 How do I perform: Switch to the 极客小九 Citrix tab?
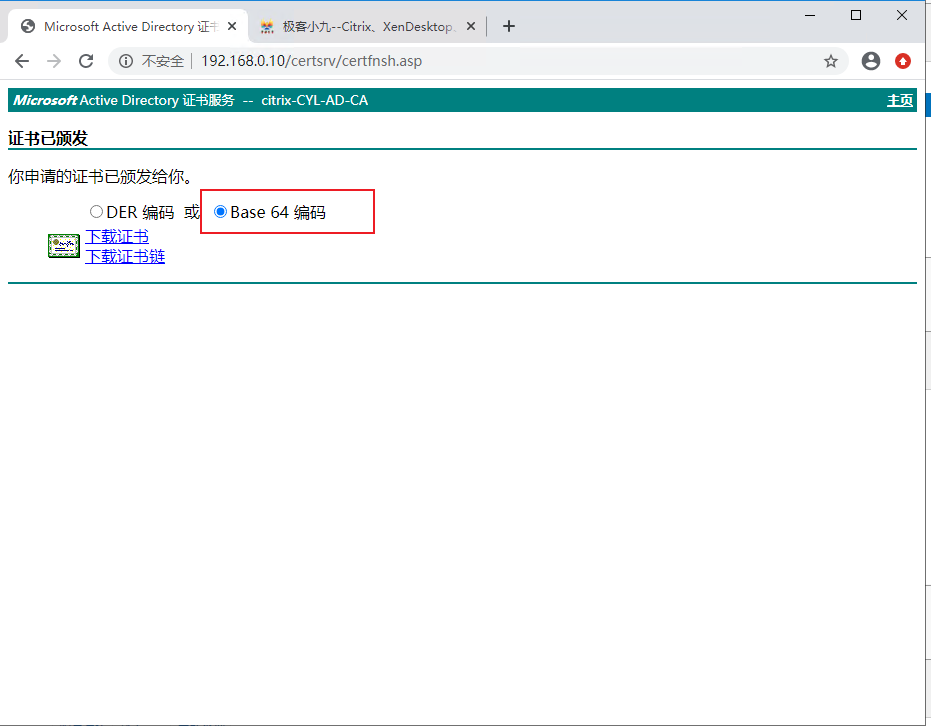point(365,27)
